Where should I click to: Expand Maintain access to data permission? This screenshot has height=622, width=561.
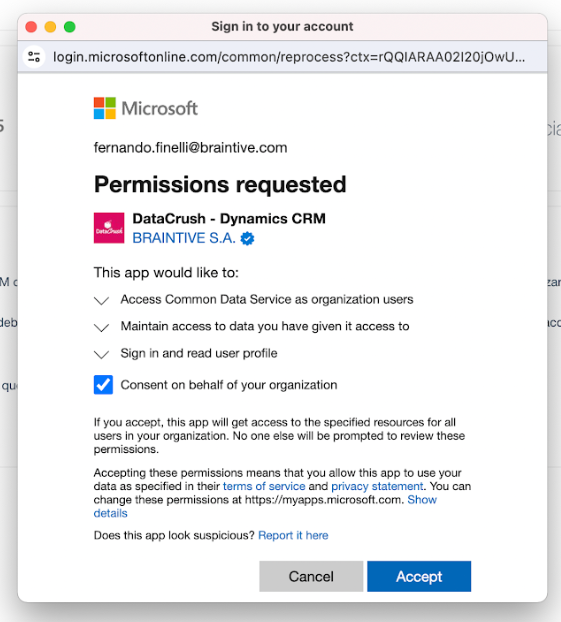[102, 327]
